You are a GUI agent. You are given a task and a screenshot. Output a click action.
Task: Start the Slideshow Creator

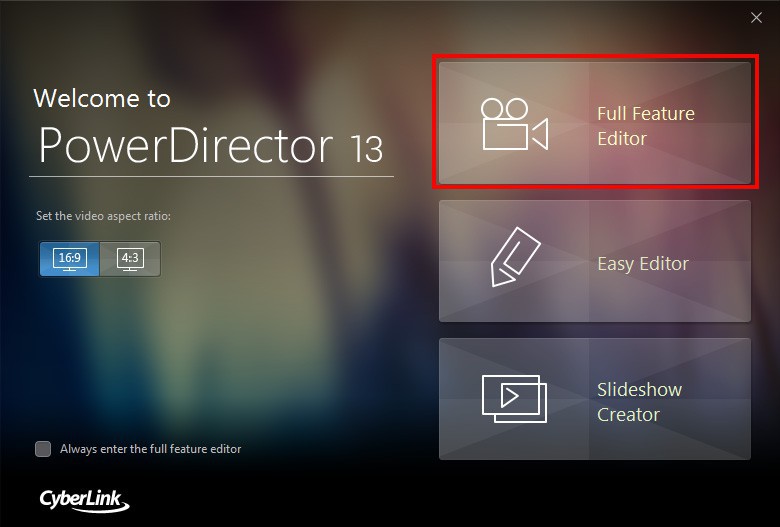(594, 399)
